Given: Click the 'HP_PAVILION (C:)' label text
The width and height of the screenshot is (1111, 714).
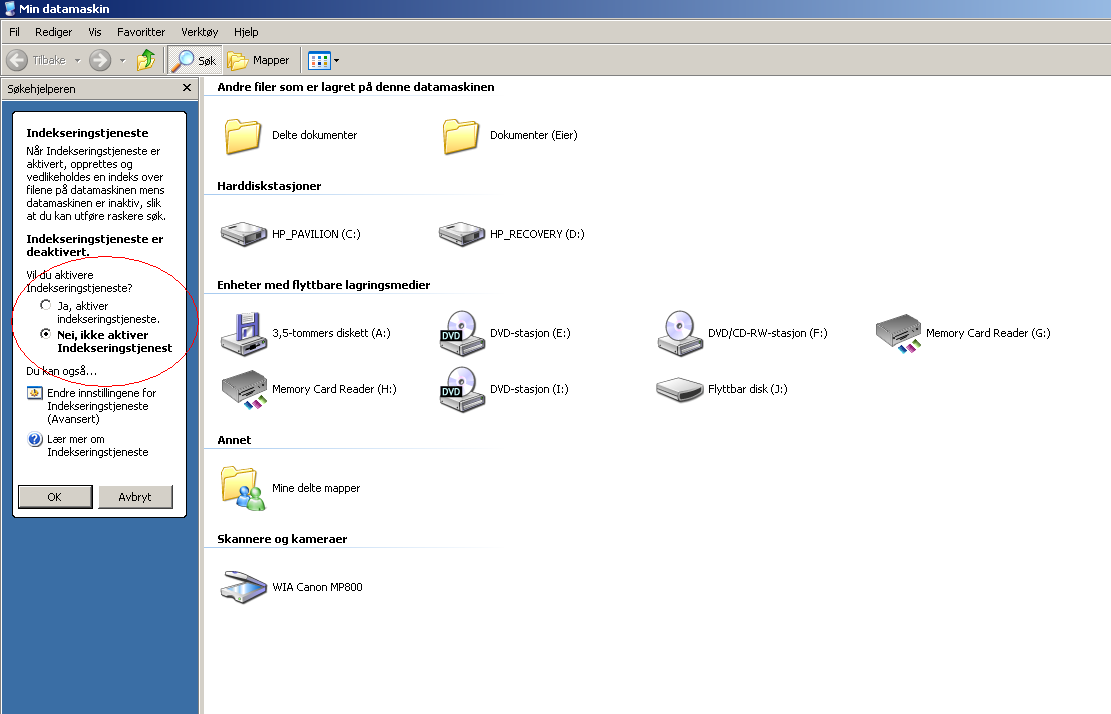Looking at the screenshot, I should [x=316, y=234].
